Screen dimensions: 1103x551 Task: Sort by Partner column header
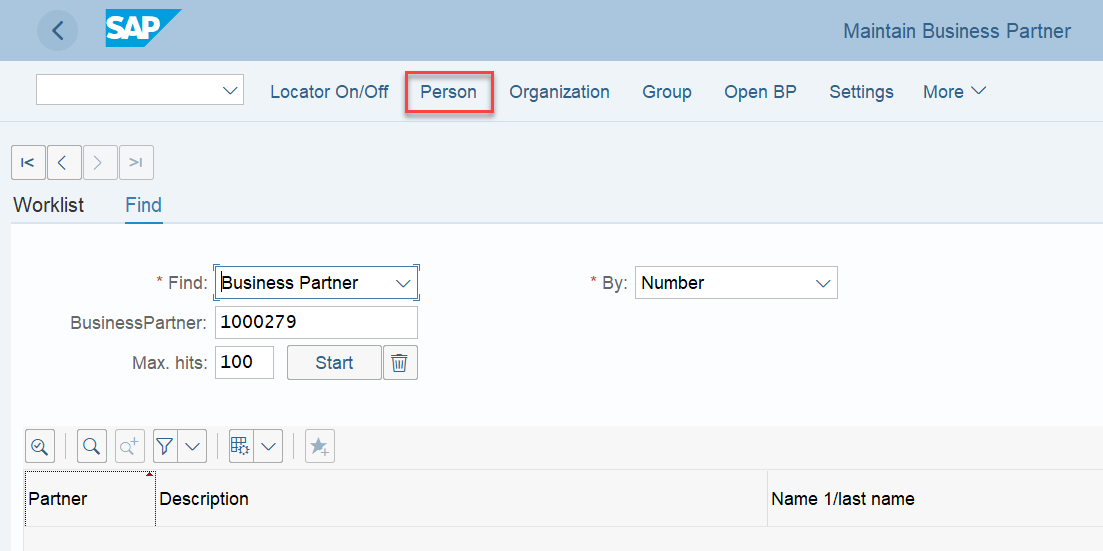(x=89, y=498)
